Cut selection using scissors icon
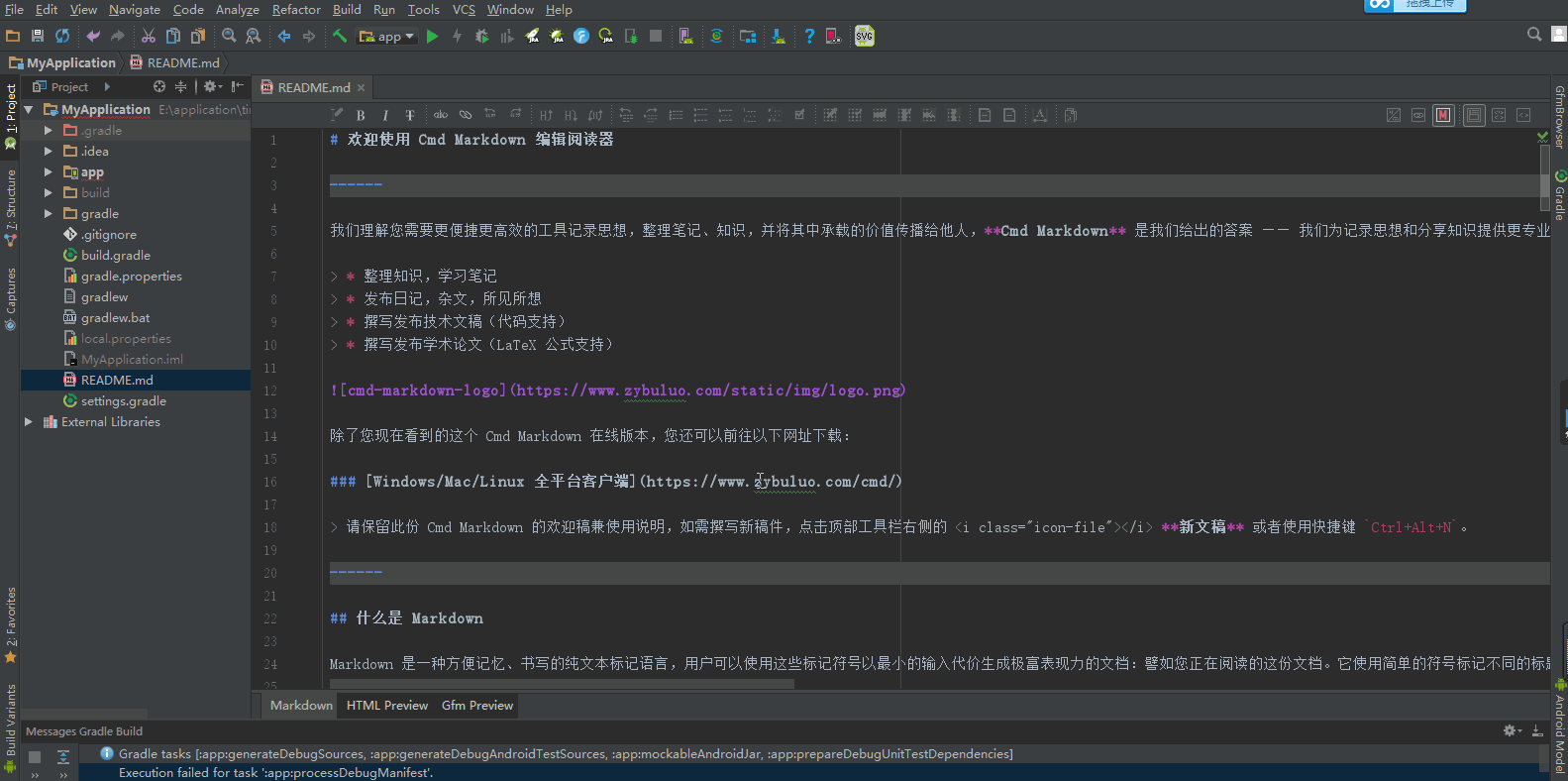 (149, 36)
